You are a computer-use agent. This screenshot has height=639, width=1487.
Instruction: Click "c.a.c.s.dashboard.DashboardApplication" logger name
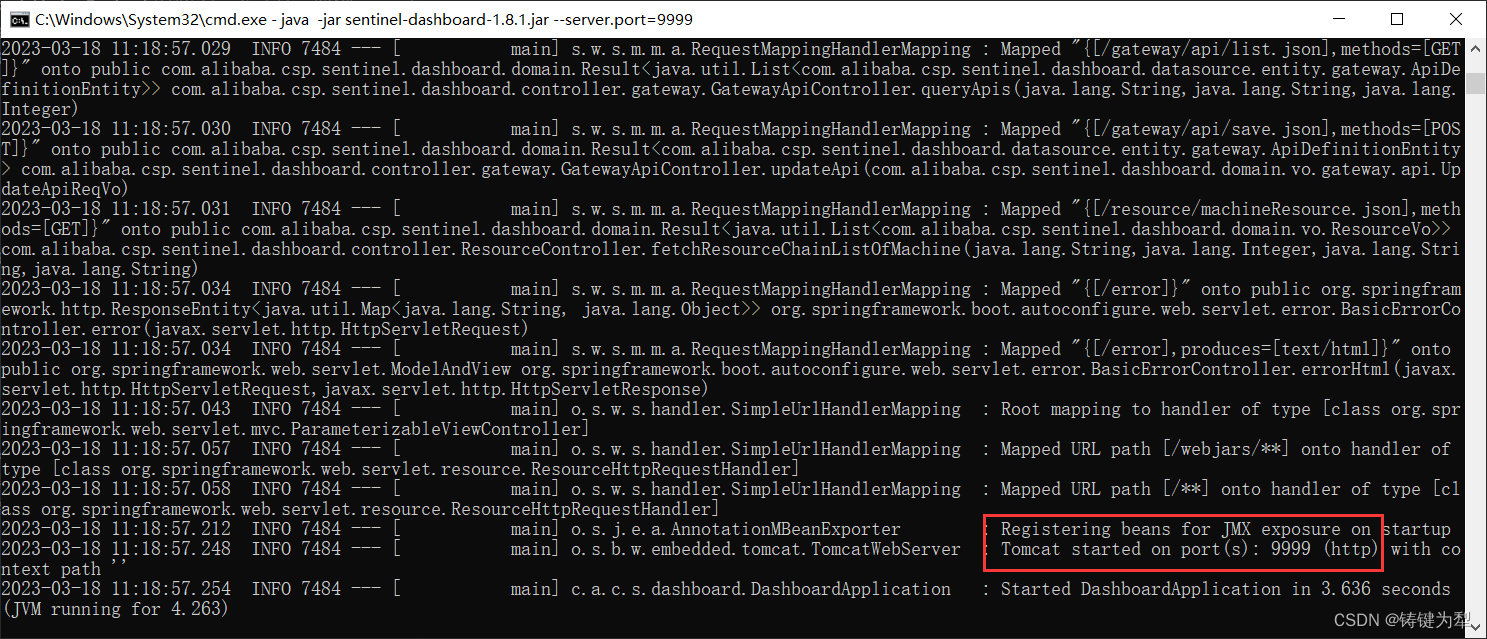[761, 589]
